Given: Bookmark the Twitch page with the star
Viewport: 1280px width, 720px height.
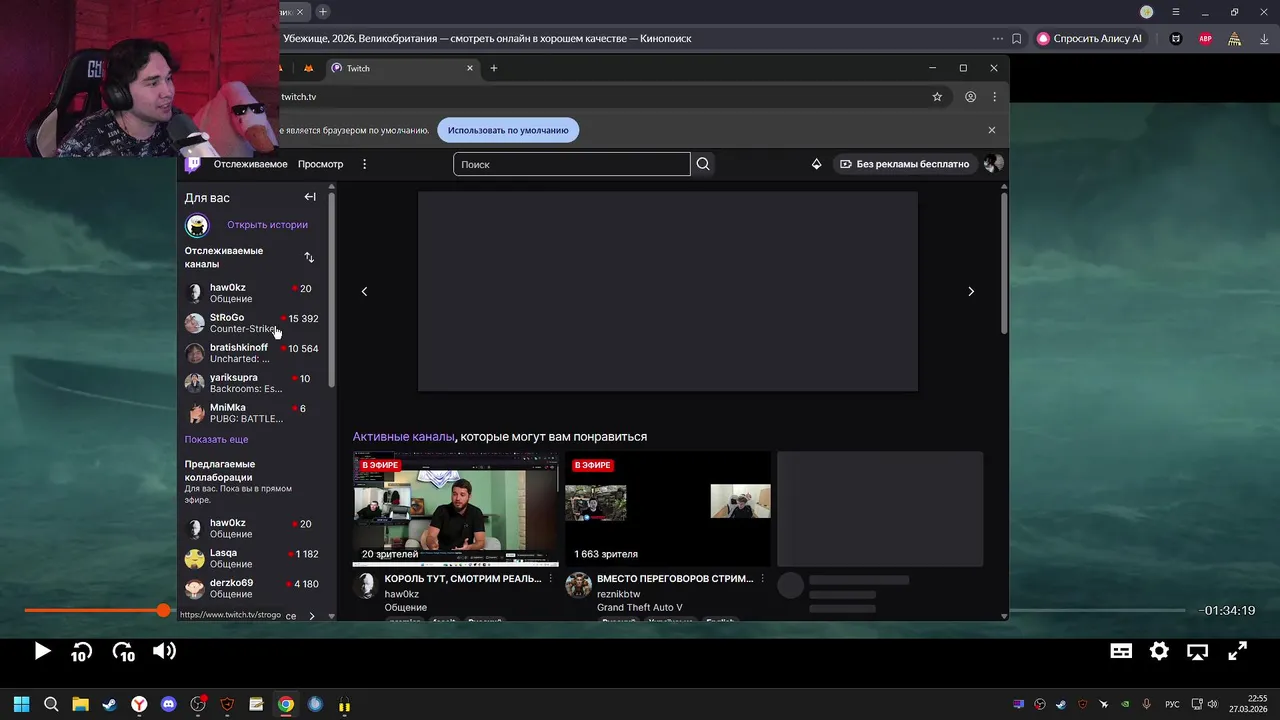Looking at the screenshot, I should tap(937, 97).
